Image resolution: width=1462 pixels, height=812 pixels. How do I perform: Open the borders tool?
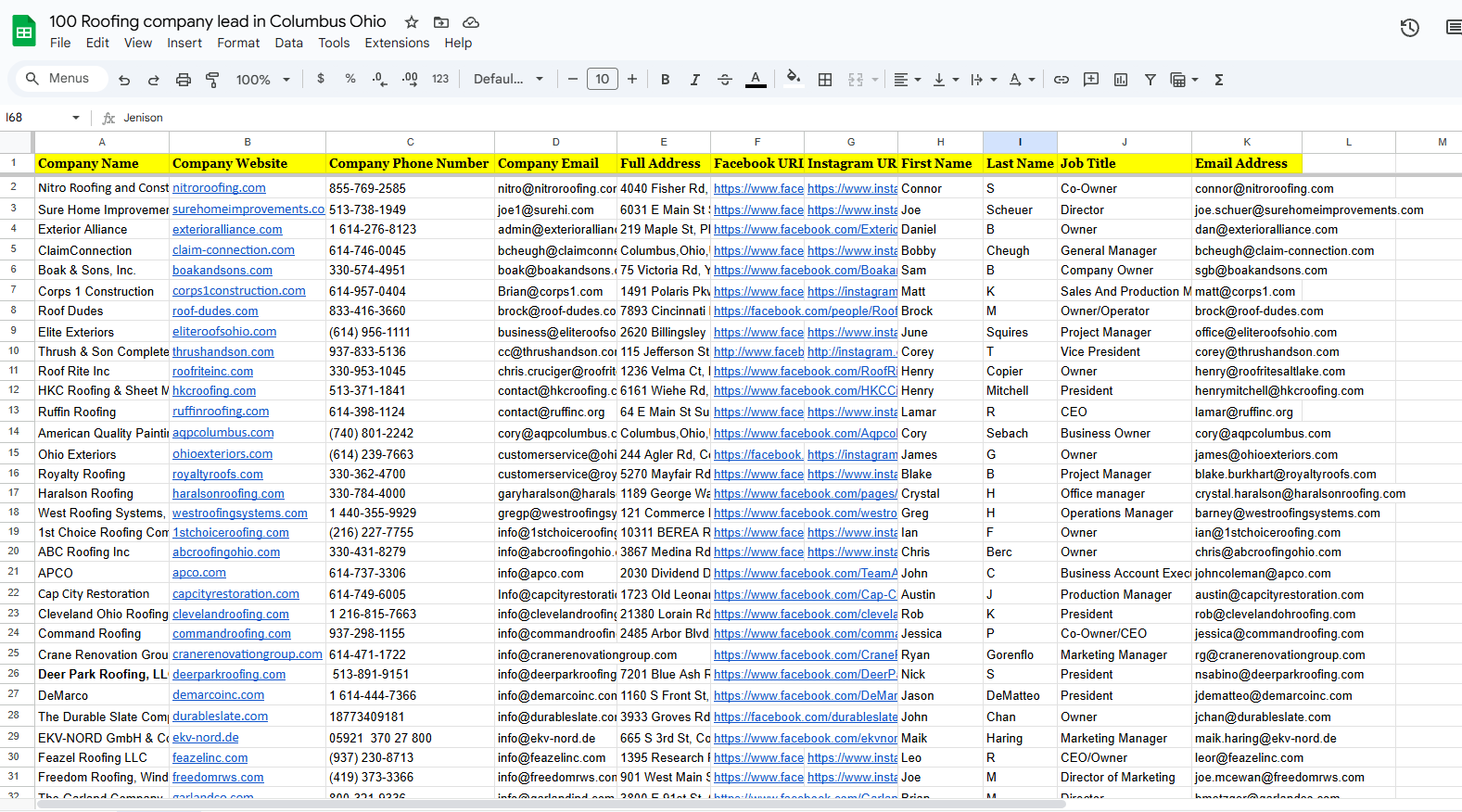click(x=824, y=80)
